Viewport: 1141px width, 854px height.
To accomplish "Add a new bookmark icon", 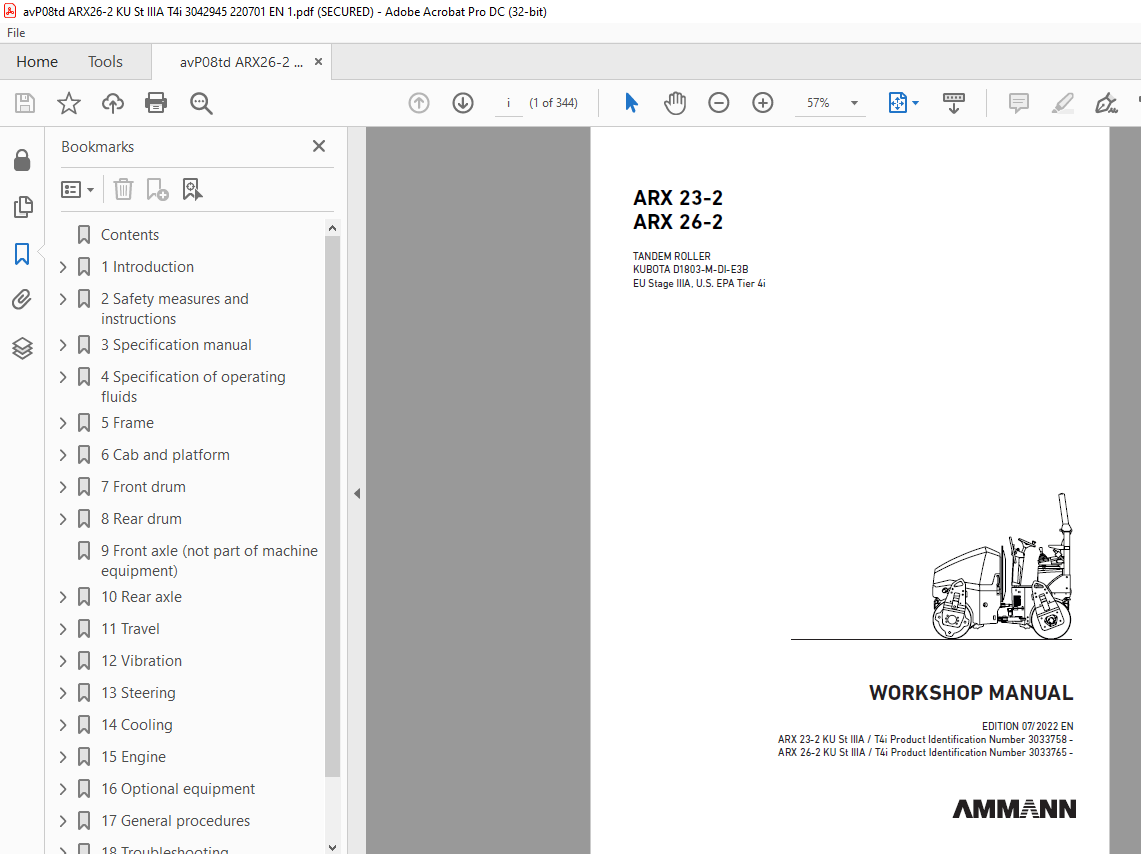I will [x=157, y=189].
